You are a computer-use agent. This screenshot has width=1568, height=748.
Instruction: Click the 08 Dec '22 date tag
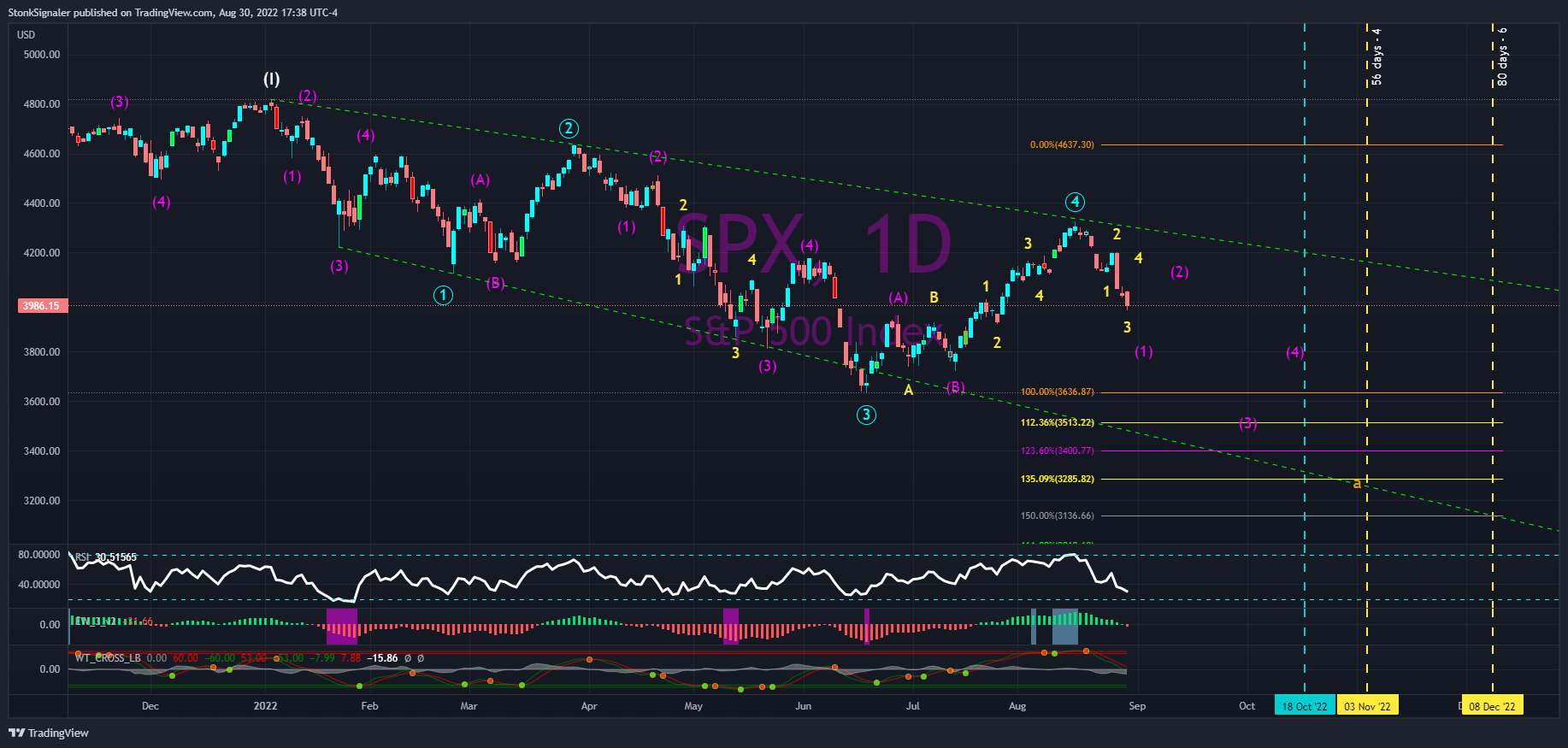1492,706
